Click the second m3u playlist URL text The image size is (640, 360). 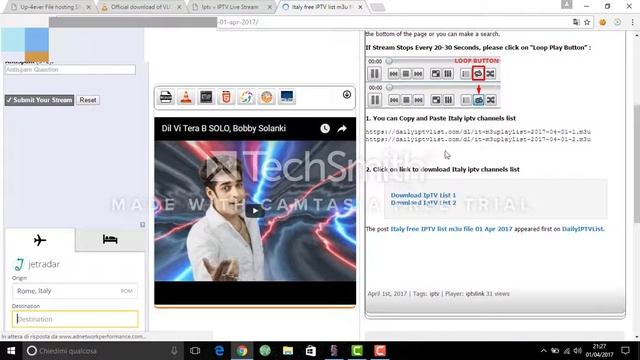point(478,139)
